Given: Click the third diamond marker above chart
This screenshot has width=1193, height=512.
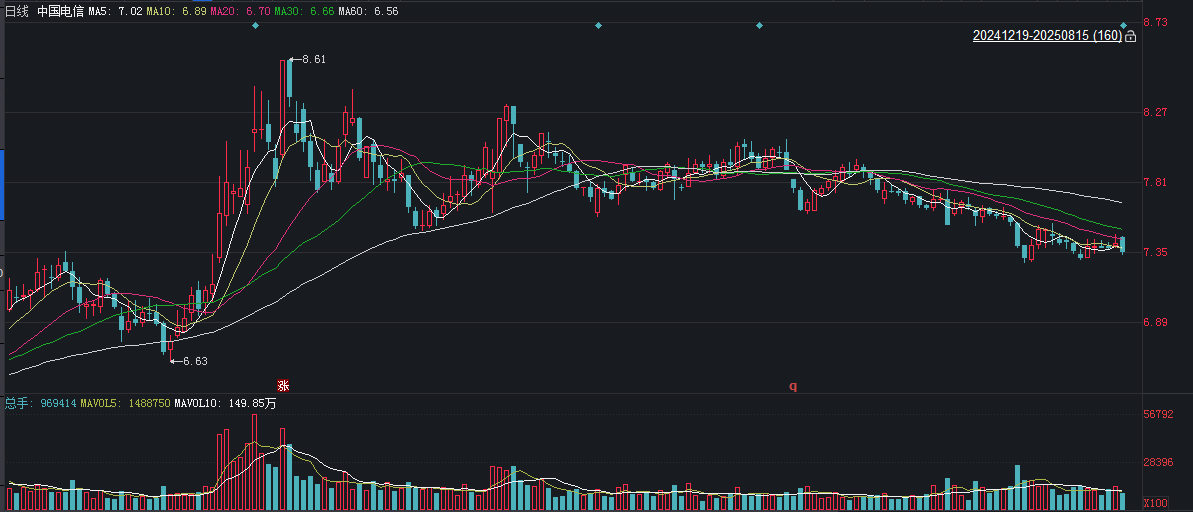Looking at the screenshot, I should pyautogui.click(x=759, y=26).
